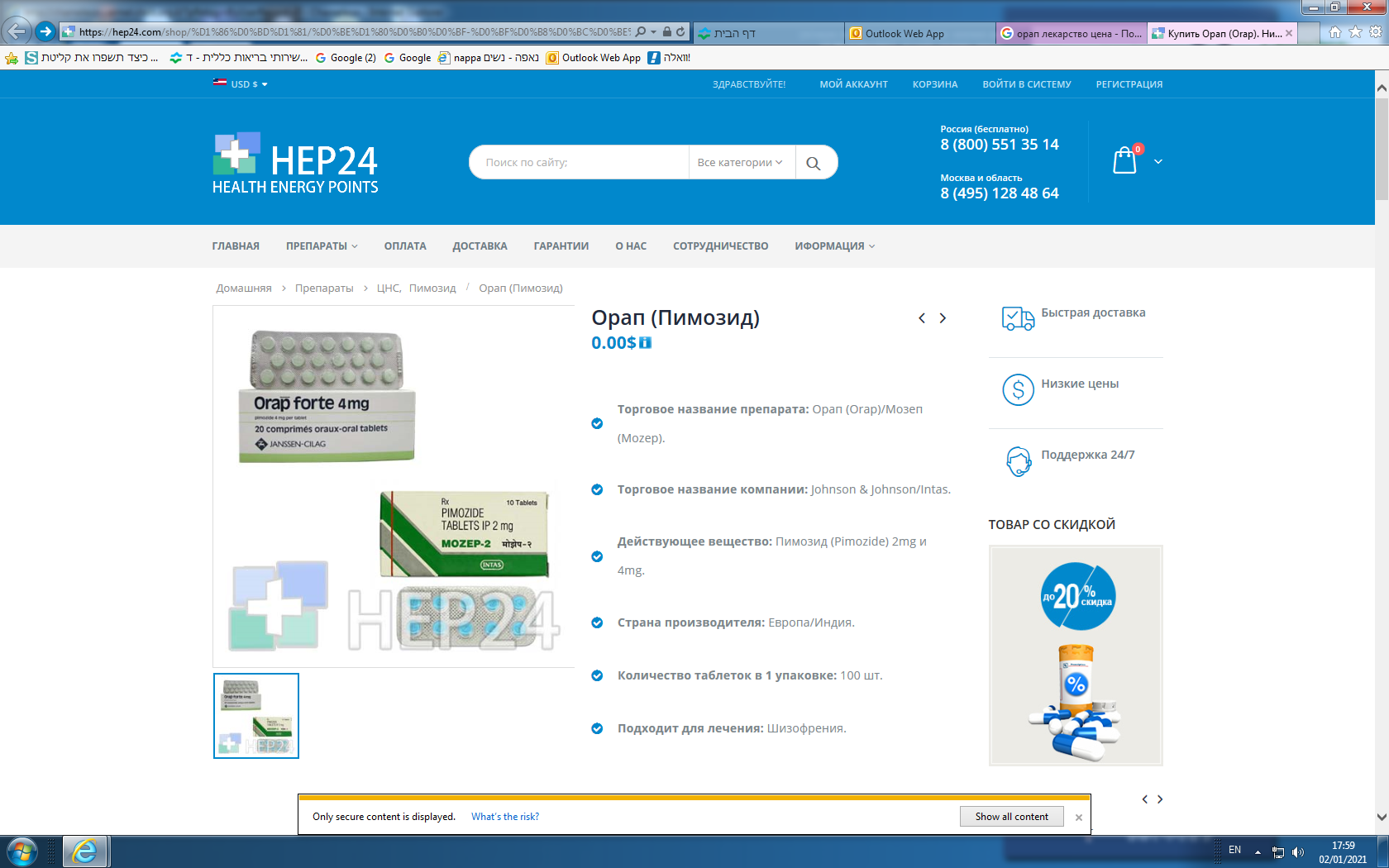Show hidden tray icons arrow

(1258, 852)
